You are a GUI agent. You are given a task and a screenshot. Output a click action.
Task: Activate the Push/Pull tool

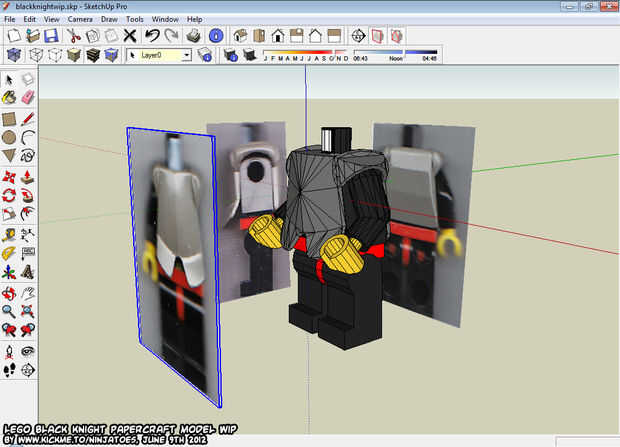(28, 175)
